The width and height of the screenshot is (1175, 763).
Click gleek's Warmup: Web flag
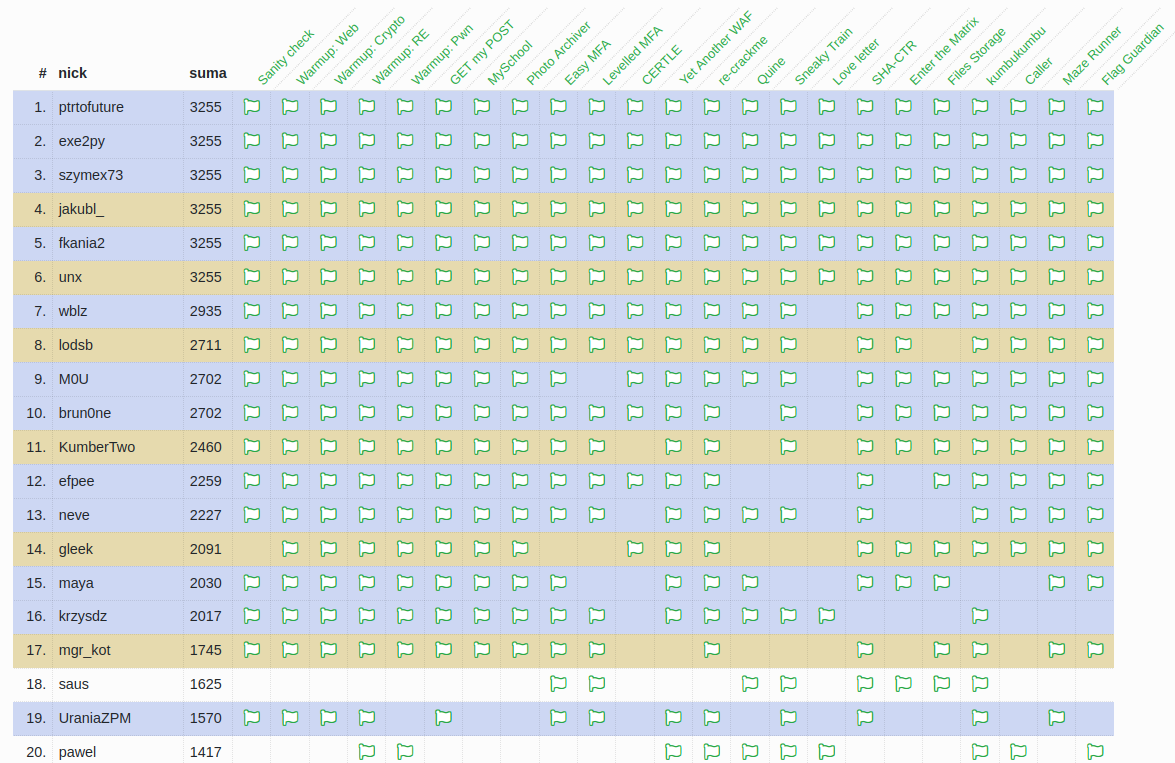click(290, 549)
